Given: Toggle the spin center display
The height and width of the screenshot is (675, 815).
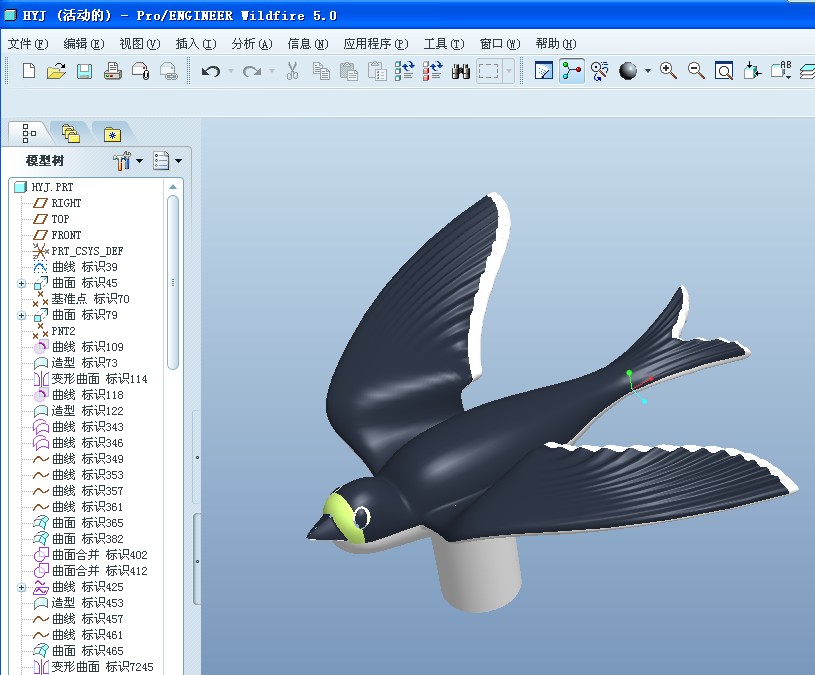Looking at the screenshot, I should pos(572,71).
